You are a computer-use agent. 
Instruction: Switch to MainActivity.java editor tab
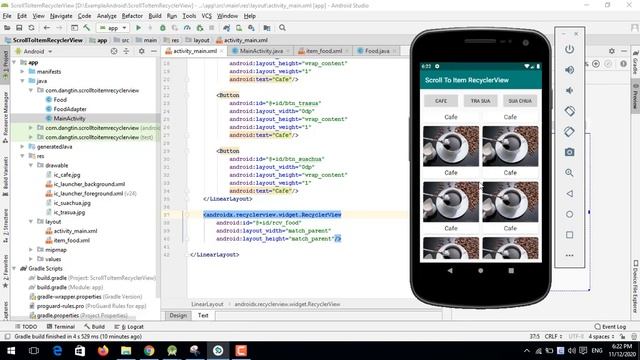point(261,51)
